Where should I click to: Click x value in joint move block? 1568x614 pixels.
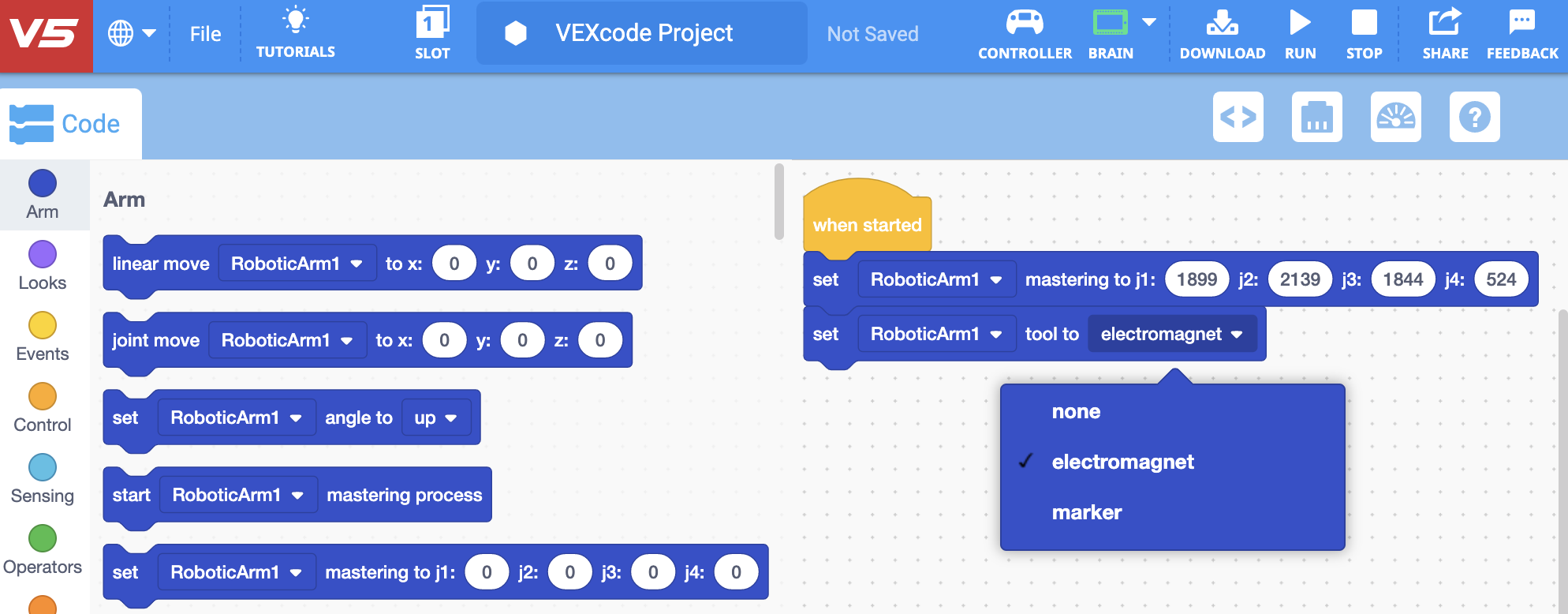tap(445, 340)
